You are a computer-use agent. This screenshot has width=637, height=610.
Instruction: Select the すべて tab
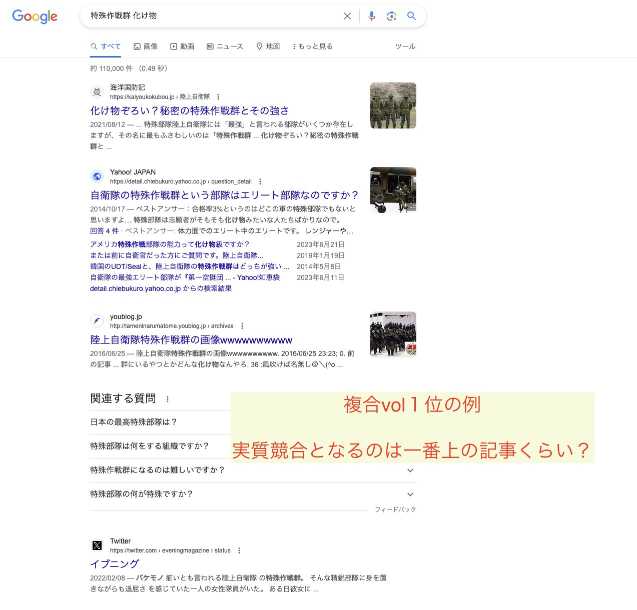coord(106,46)
